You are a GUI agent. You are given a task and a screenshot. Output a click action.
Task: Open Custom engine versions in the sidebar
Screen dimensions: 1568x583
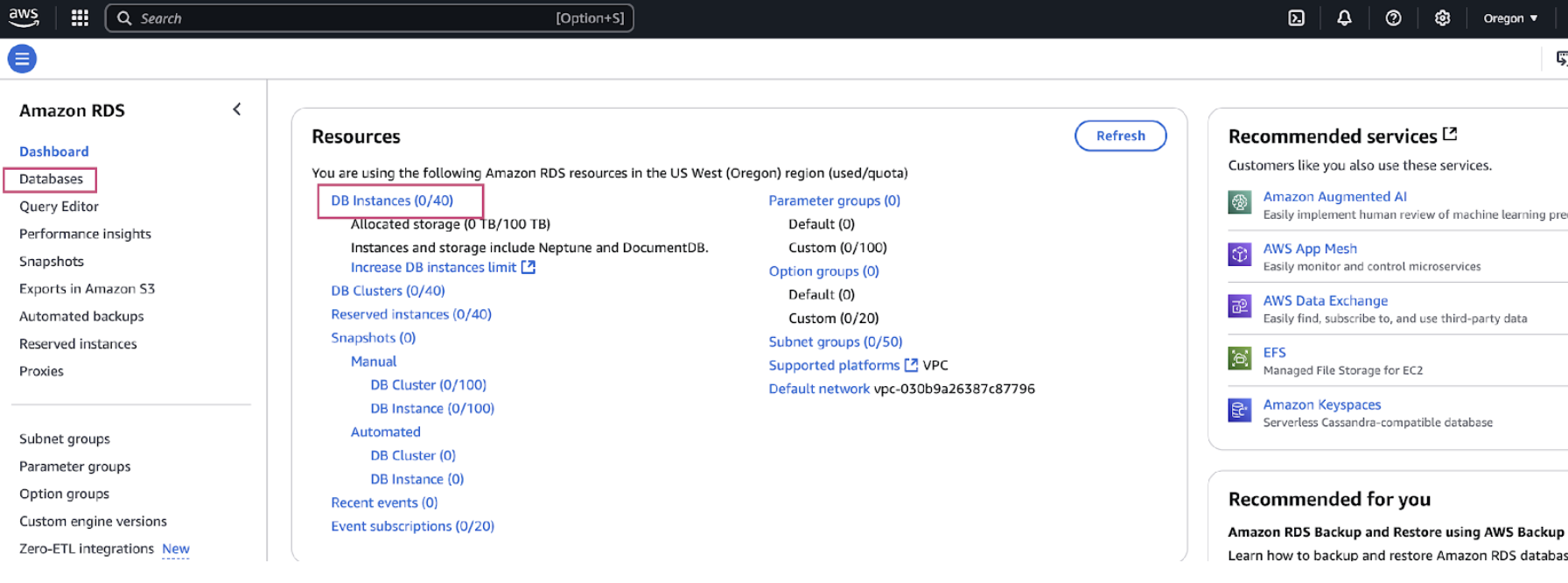(x=93, y=521)
